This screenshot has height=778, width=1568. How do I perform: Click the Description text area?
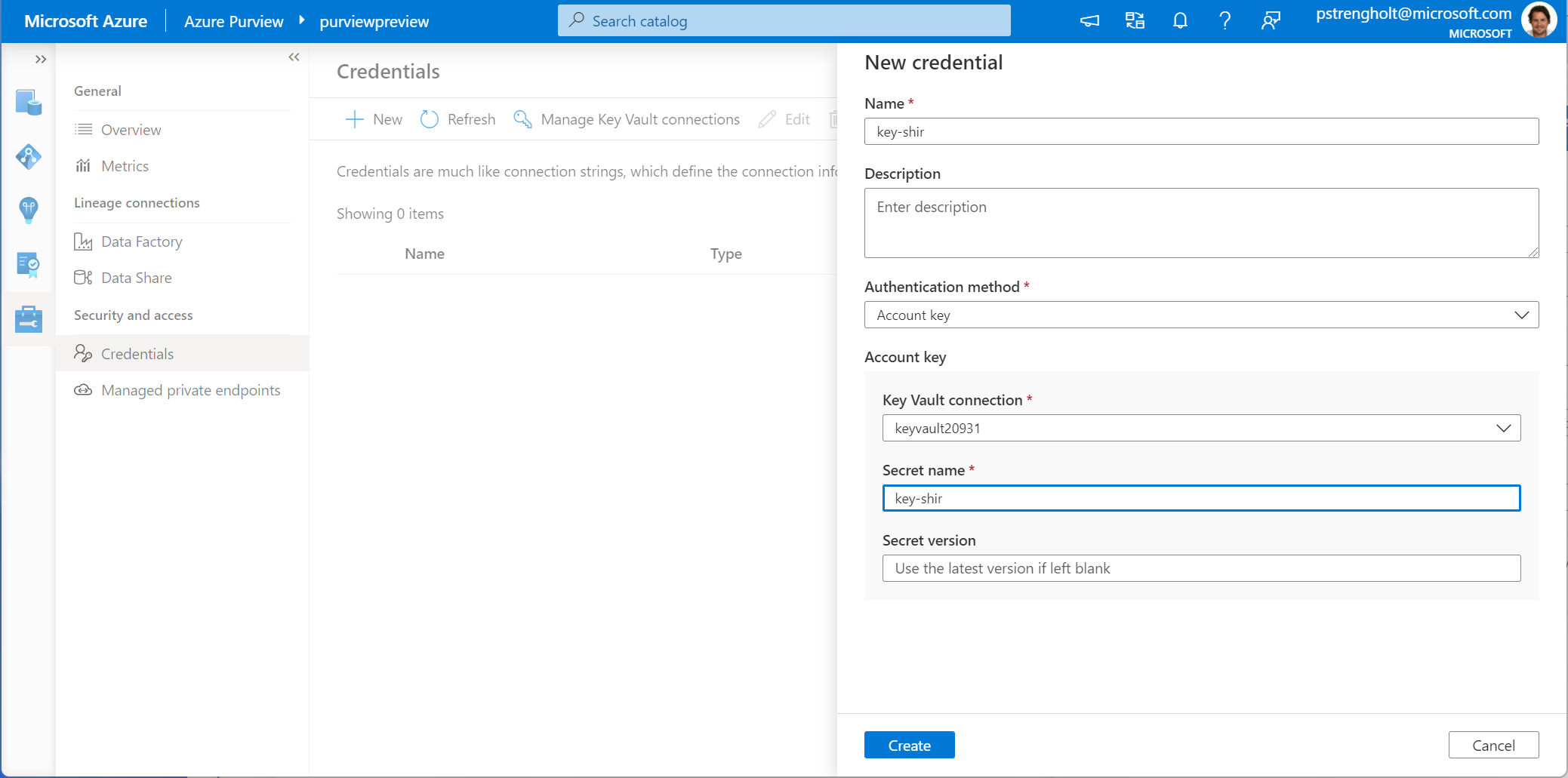coord(1201,223)
